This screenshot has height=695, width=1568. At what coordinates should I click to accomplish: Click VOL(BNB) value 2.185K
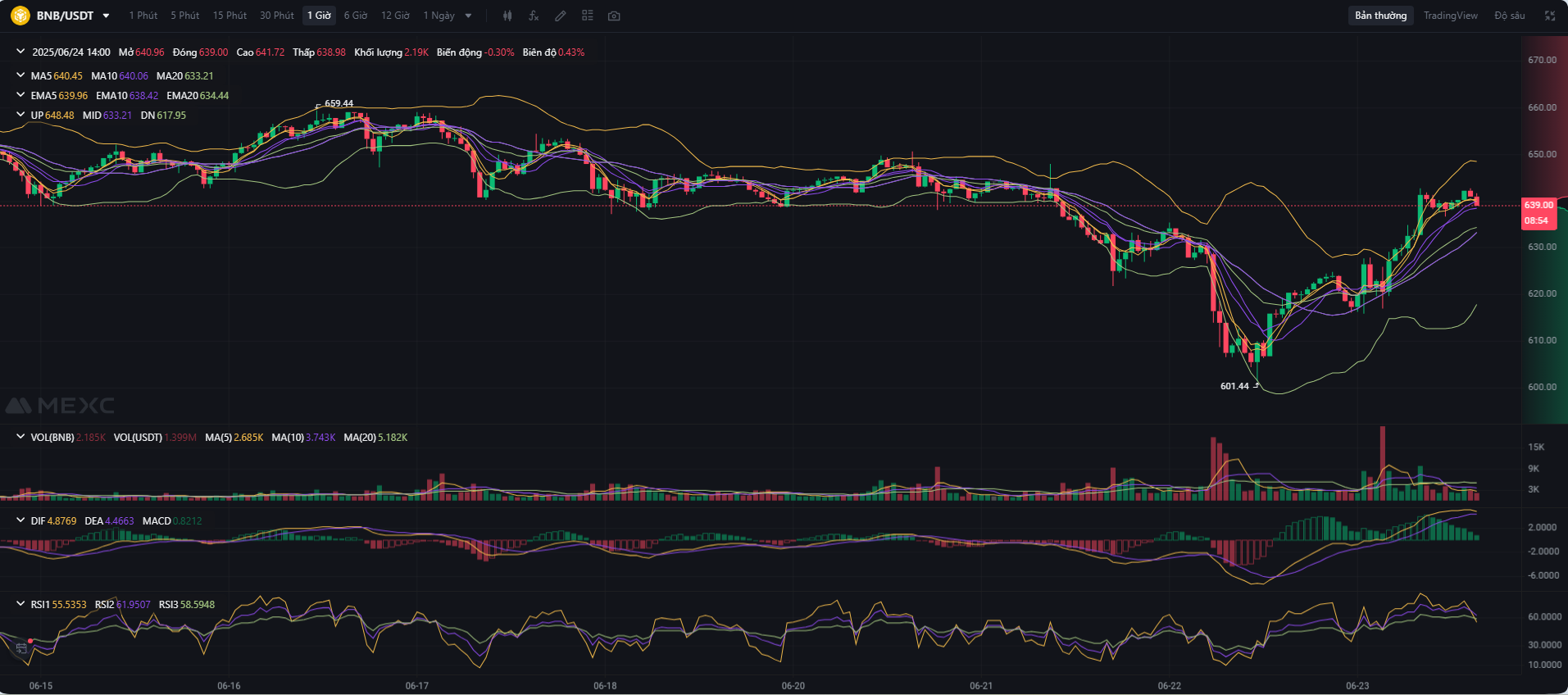[x=91, y=437]
